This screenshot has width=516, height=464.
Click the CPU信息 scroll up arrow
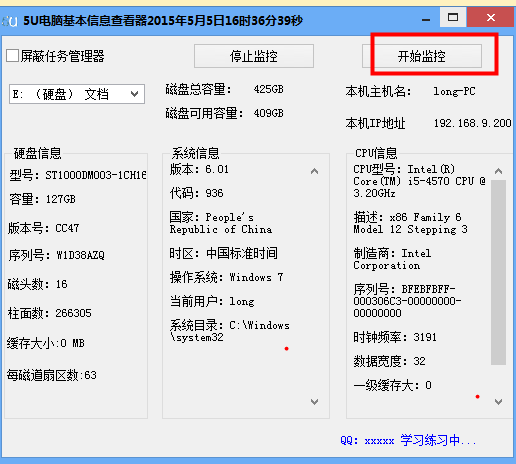pos(498,171)
